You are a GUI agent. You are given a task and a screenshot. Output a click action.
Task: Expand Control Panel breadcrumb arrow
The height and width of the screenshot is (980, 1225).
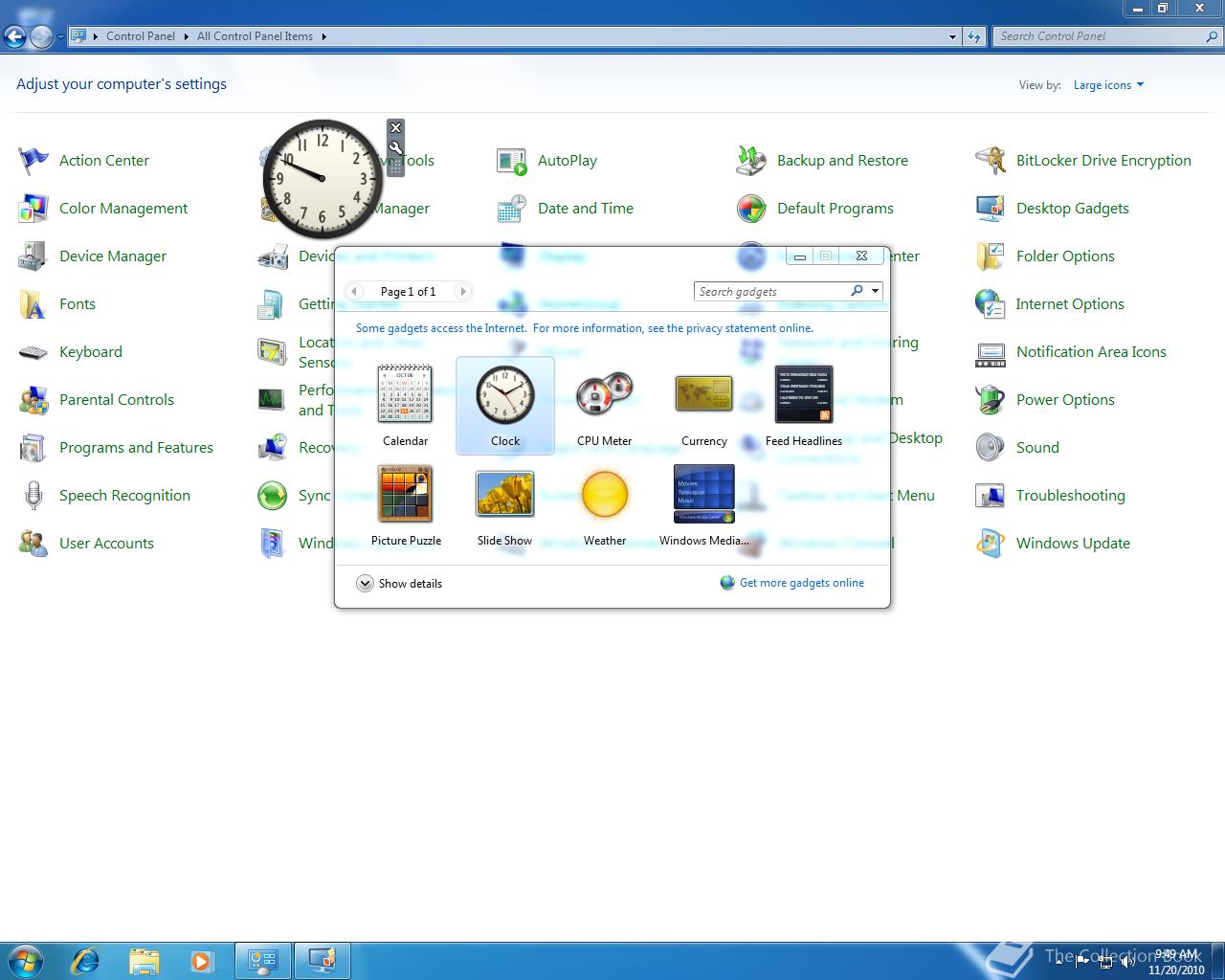[186, 36]
